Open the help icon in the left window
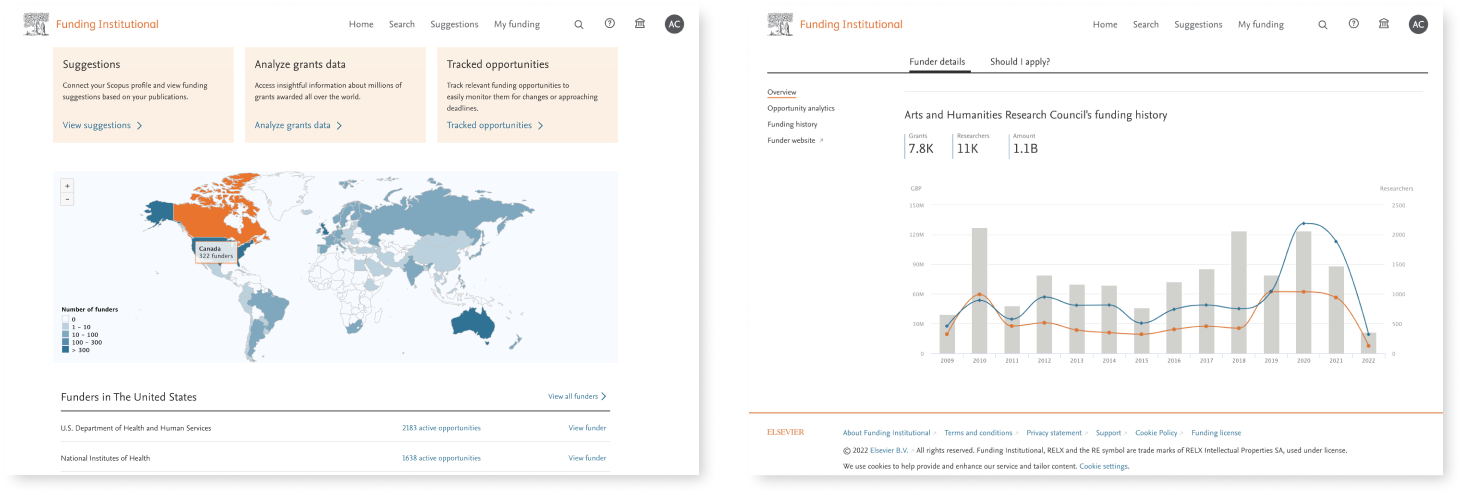The height and width of the screenshot is (495, 1462). click(609, 24)
